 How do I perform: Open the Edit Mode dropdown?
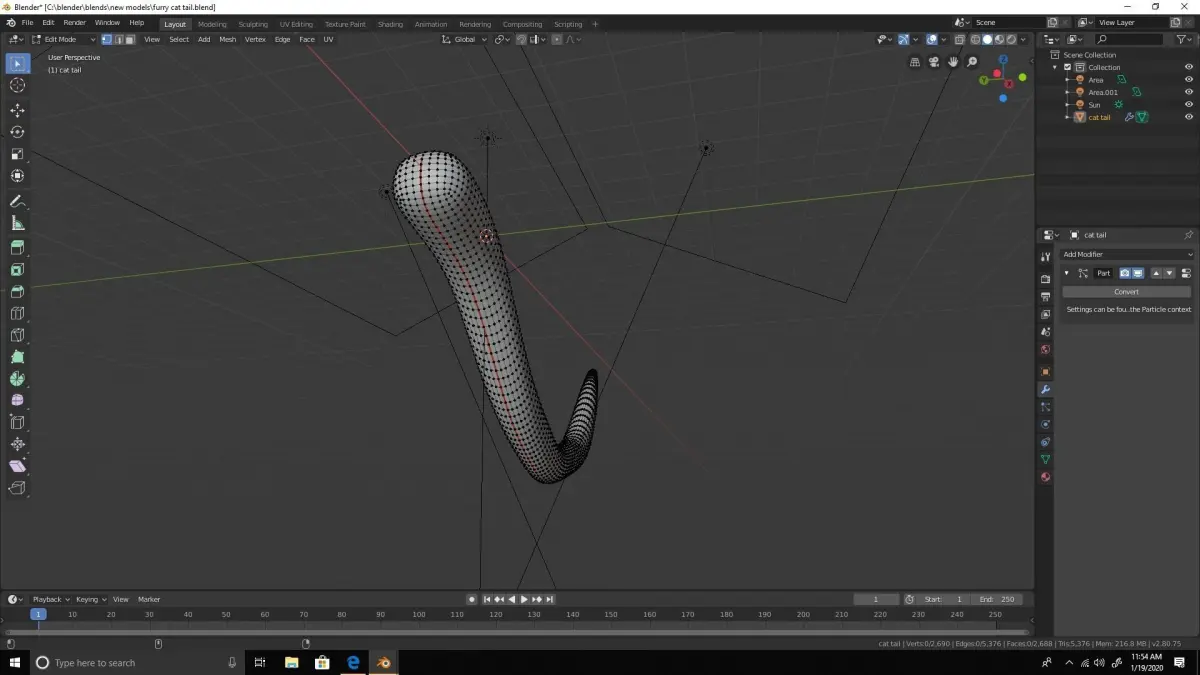(62, 39)
